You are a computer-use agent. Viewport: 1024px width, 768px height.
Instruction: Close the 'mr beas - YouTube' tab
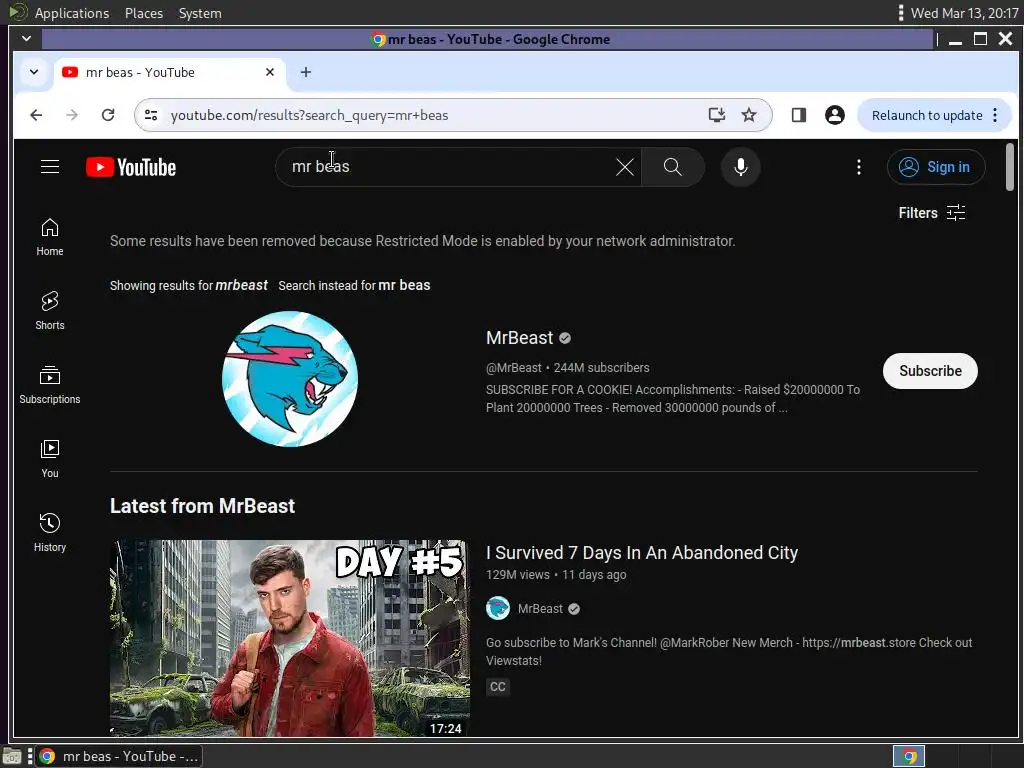tap(270, 72)
